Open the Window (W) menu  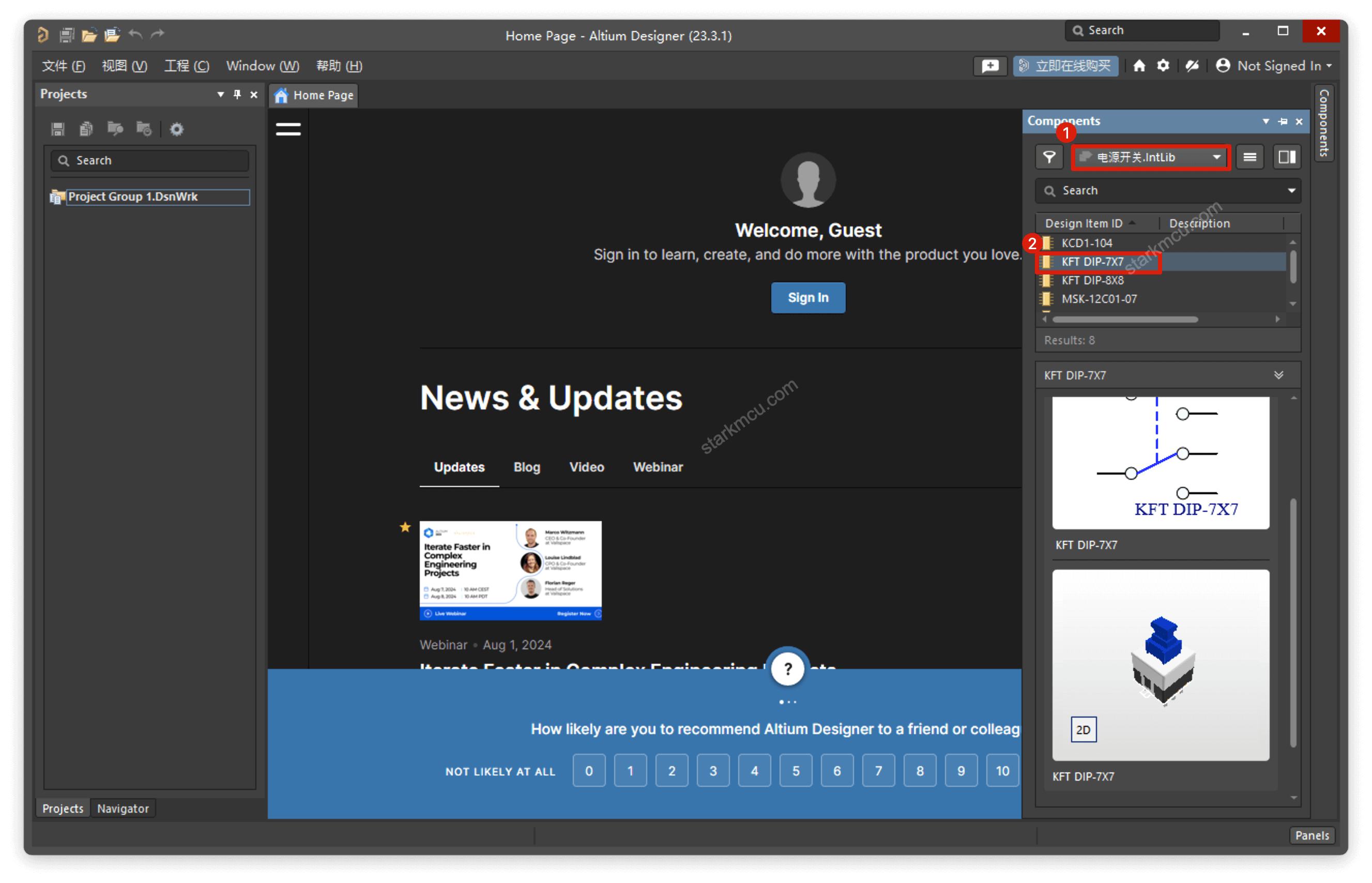coord(263,66)
